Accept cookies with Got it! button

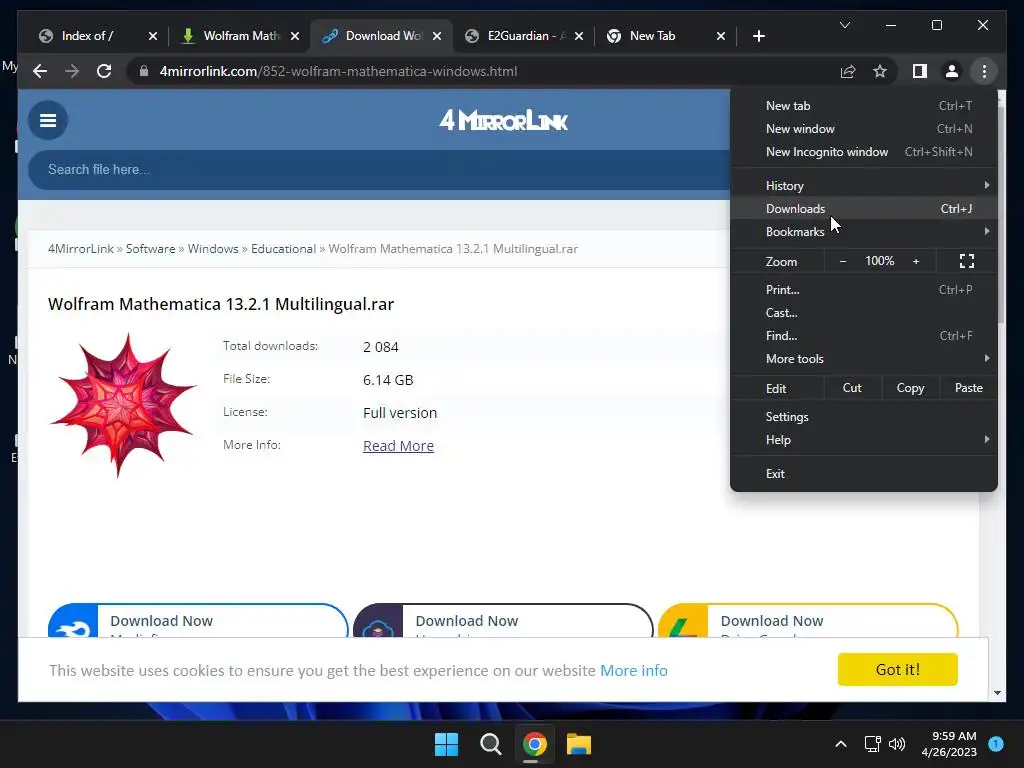pyautogui.click(x=897, y=669)
